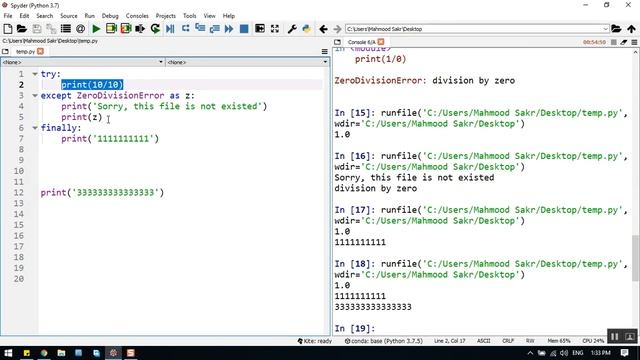The image size is (640, 360).
Task: Click the @ symbol finder icon
Action: click(80, 29)
